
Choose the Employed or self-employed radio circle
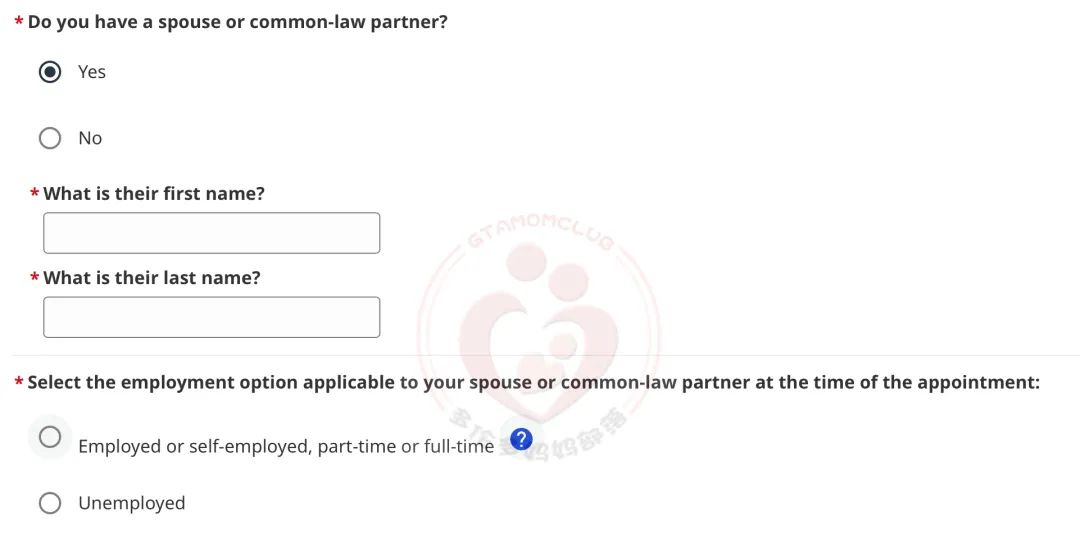(50, 437)
